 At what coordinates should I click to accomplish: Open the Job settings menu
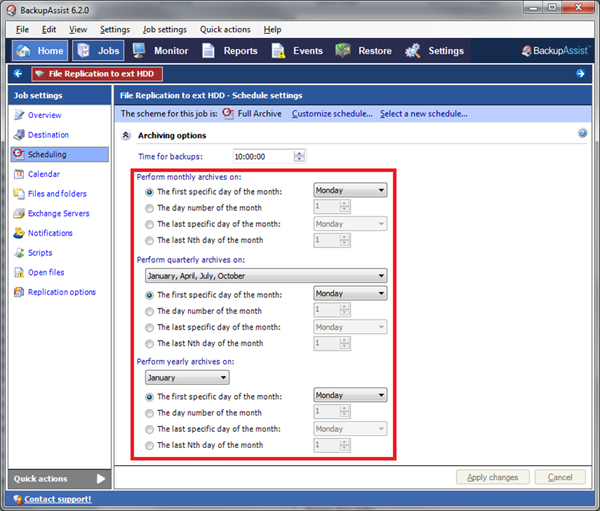[x=165, y=29]
